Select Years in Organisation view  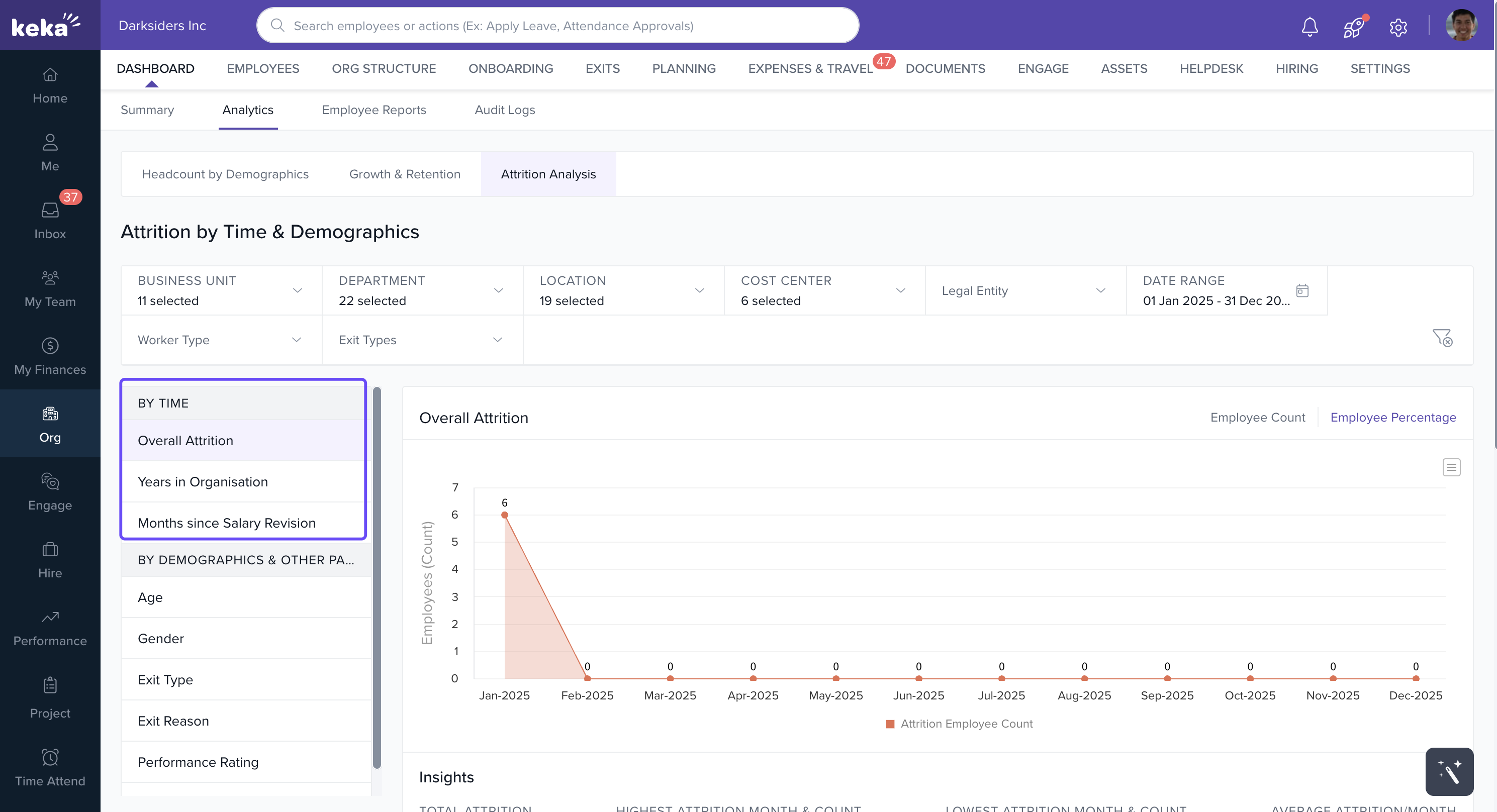coord(202,481)
